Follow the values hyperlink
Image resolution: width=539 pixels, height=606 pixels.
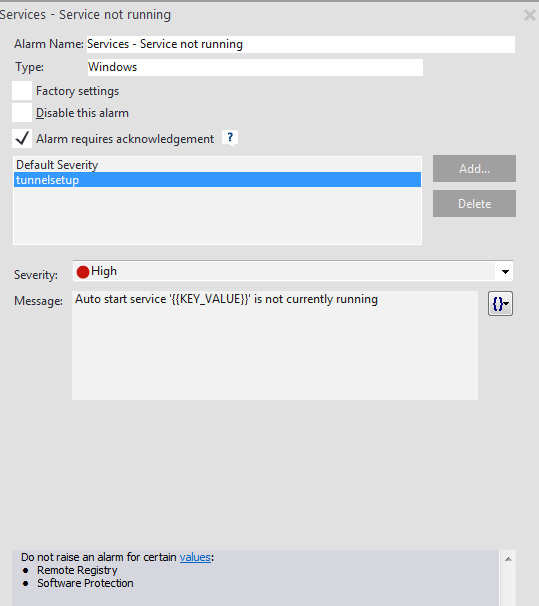pos(195,557)
